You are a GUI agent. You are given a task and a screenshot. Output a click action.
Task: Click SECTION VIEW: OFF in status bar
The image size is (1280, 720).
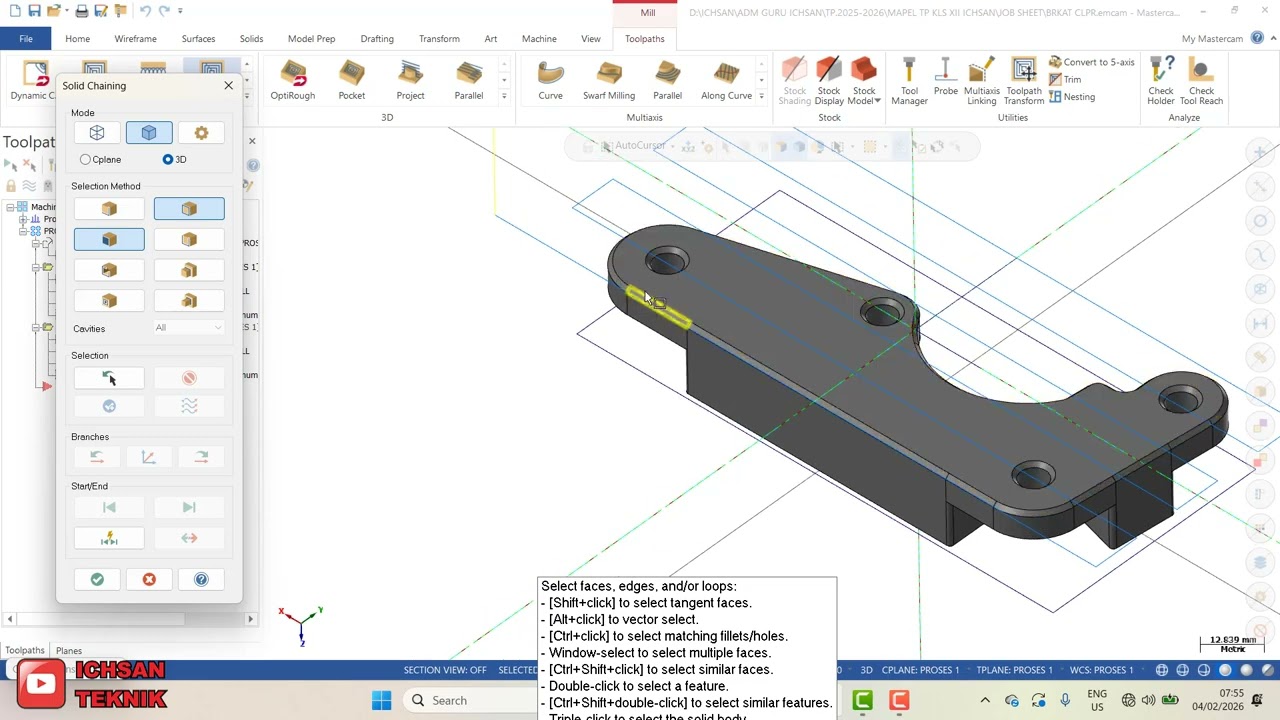coord(445,670)
